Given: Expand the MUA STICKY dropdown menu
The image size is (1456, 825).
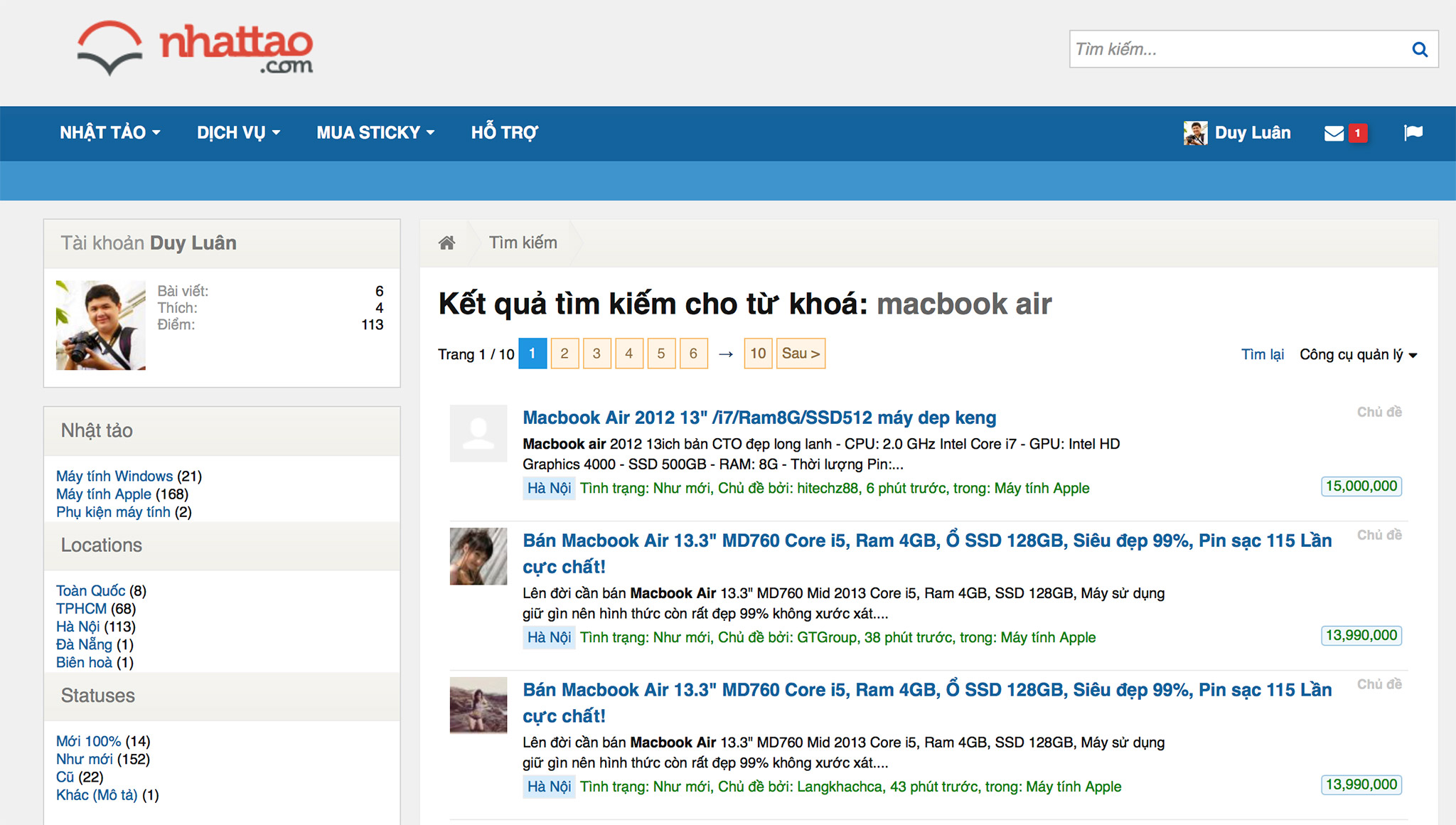Looking at the screenshot, I should tap(375, 133).
